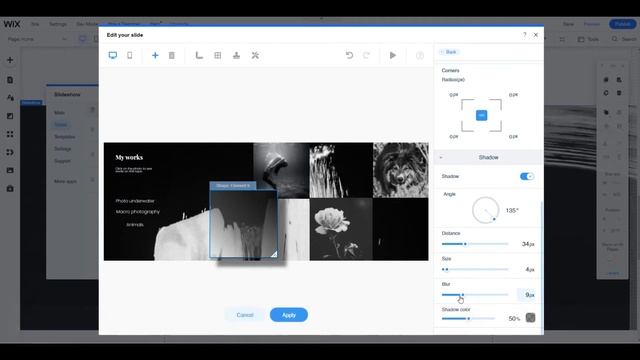640x360 pixels.
Task: Select Templates tab in Slideshow panel
Action: click(x=64, y=137)
